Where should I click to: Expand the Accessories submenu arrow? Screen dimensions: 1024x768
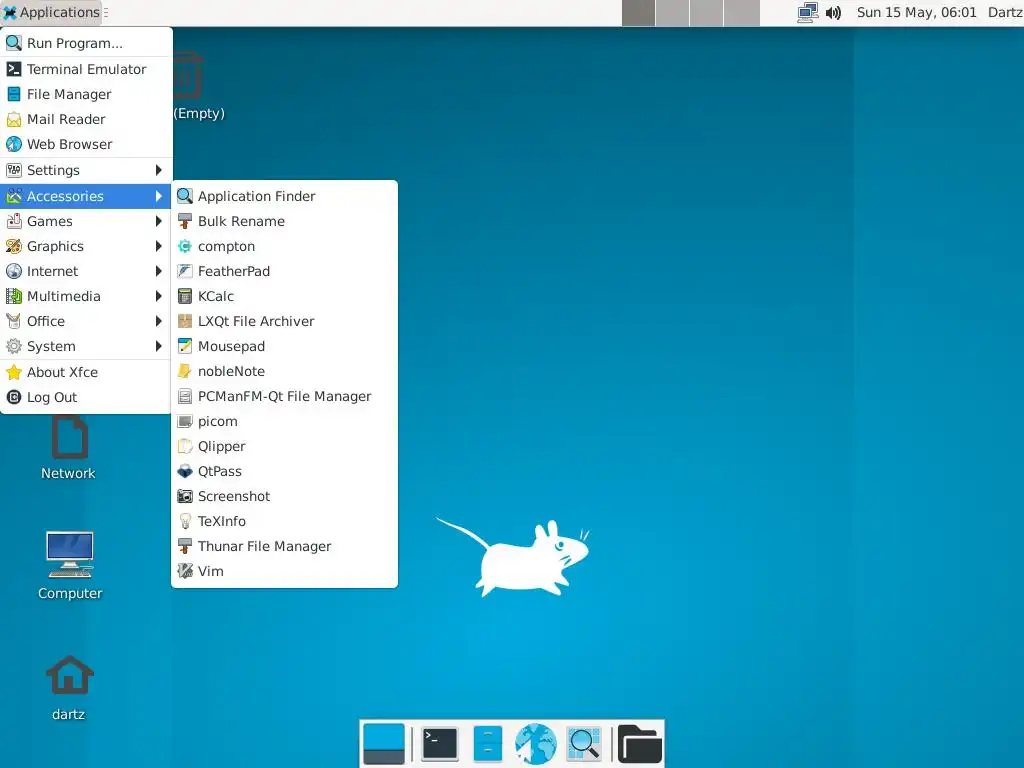coord(158,196)
